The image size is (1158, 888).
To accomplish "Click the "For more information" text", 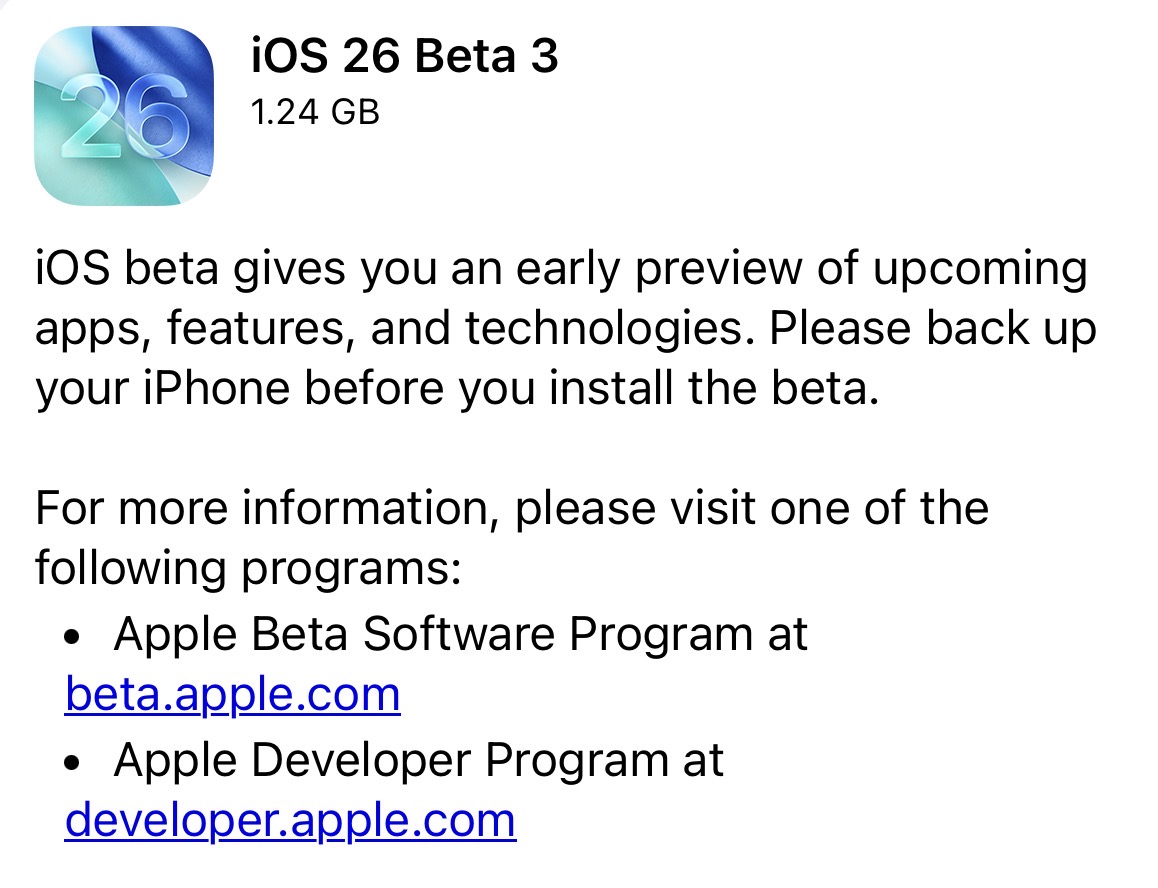I will tap(268, 507).
